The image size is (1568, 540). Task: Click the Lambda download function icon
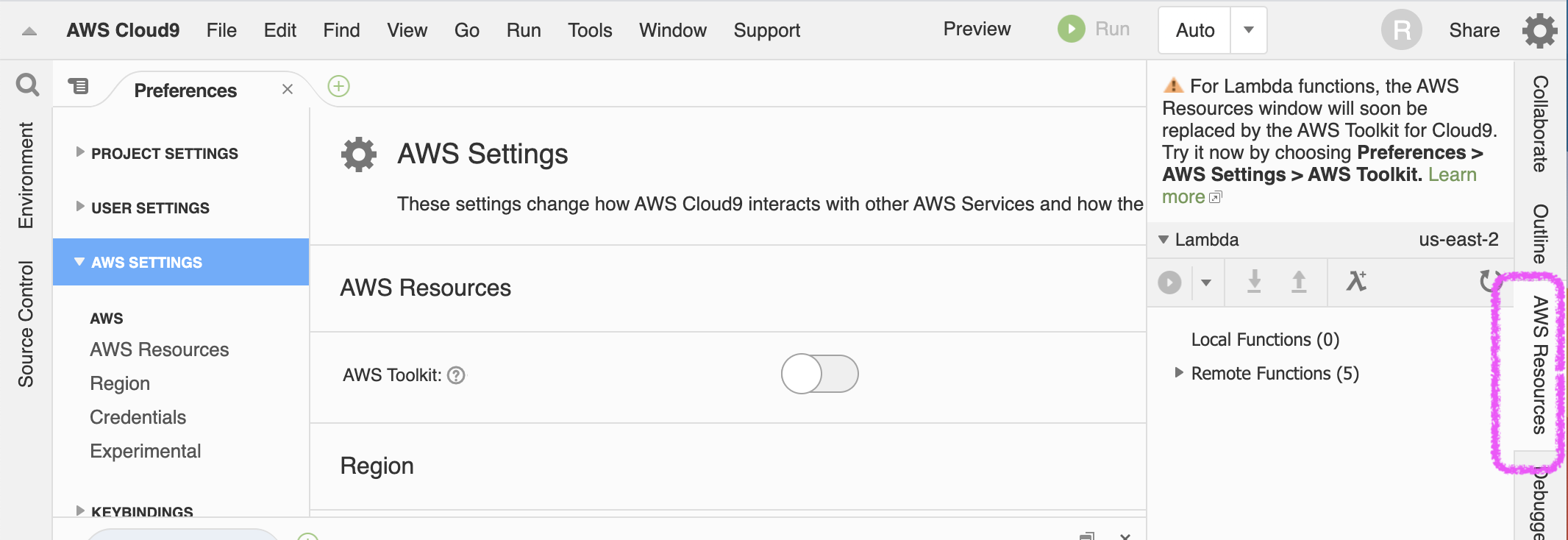[x=1255, y=282]
